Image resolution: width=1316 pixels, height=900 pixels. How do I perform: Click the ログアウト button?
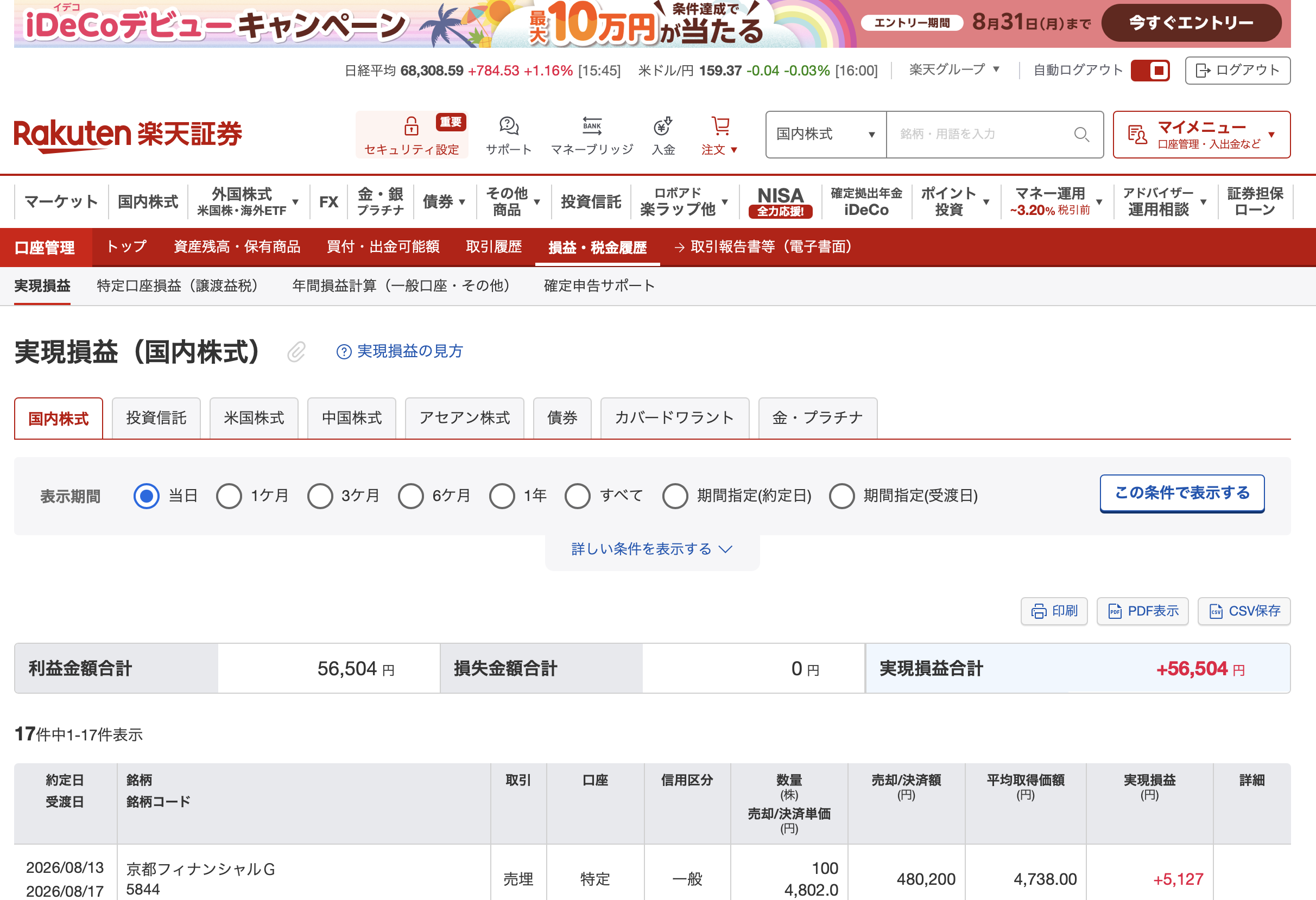pyautogui.click(x=1237, y=70)
